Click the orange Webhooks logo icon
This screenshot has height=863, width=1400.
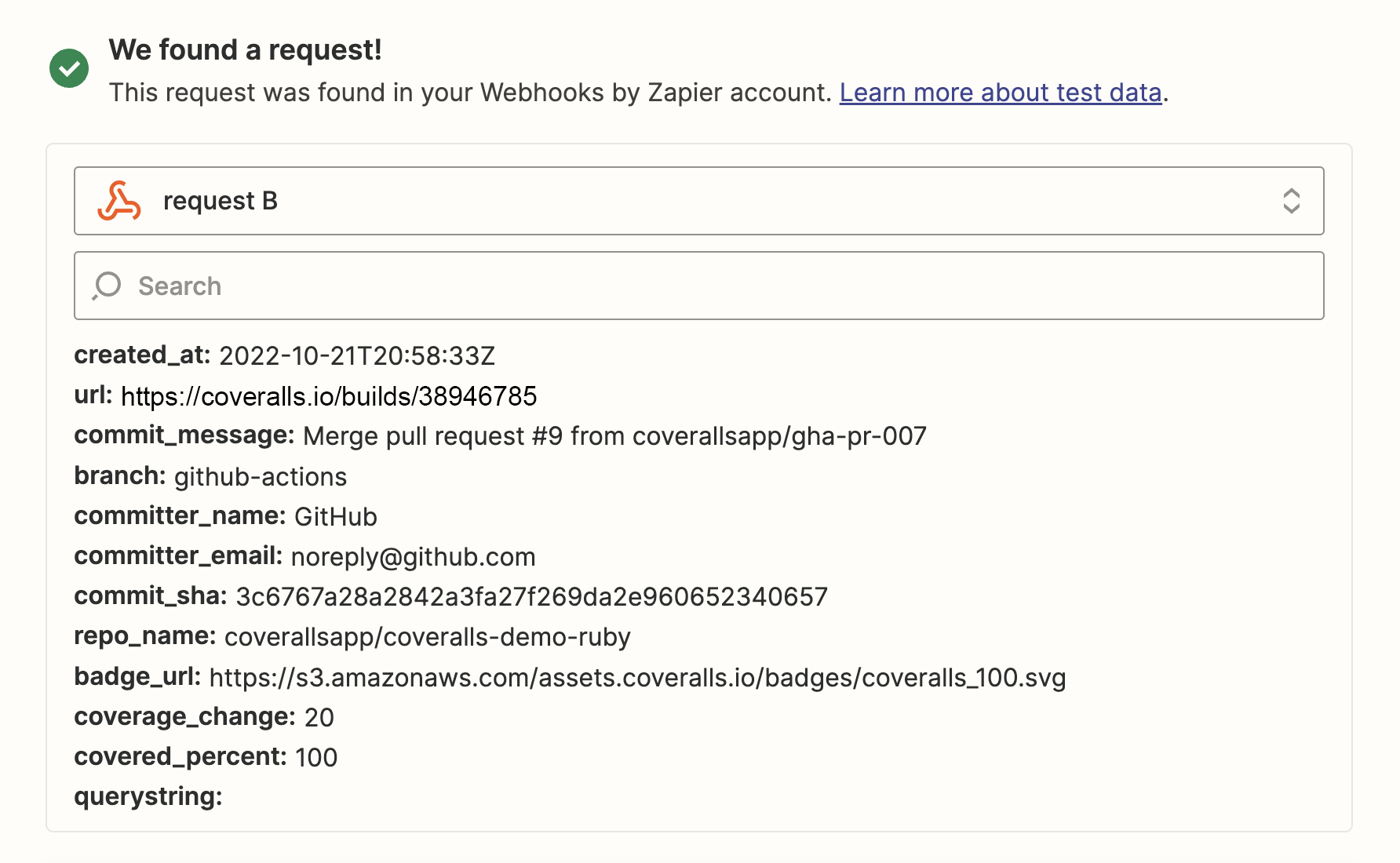click(x=118, y=201)
